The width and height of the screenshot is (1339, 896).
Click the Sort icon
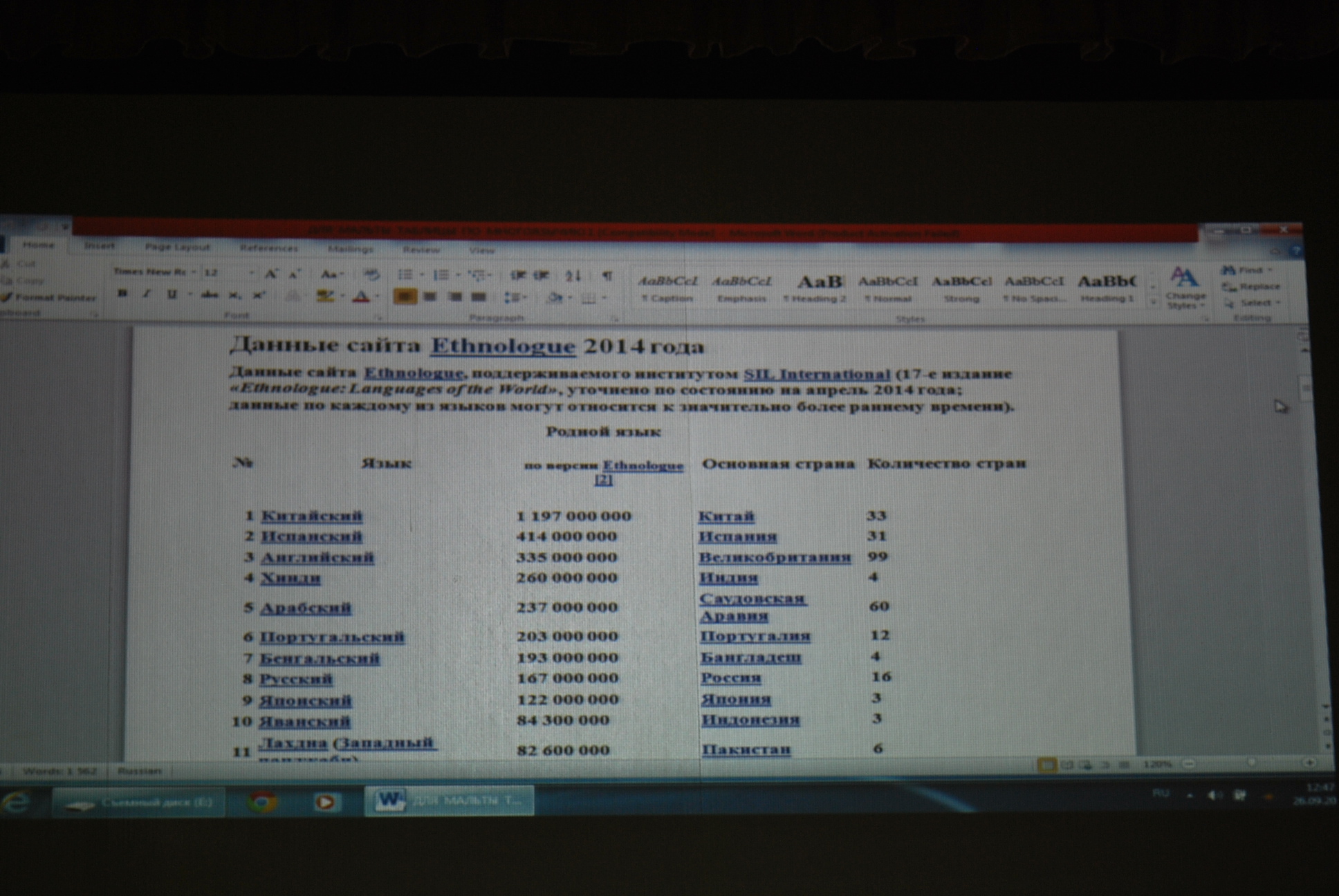[573, 276]
